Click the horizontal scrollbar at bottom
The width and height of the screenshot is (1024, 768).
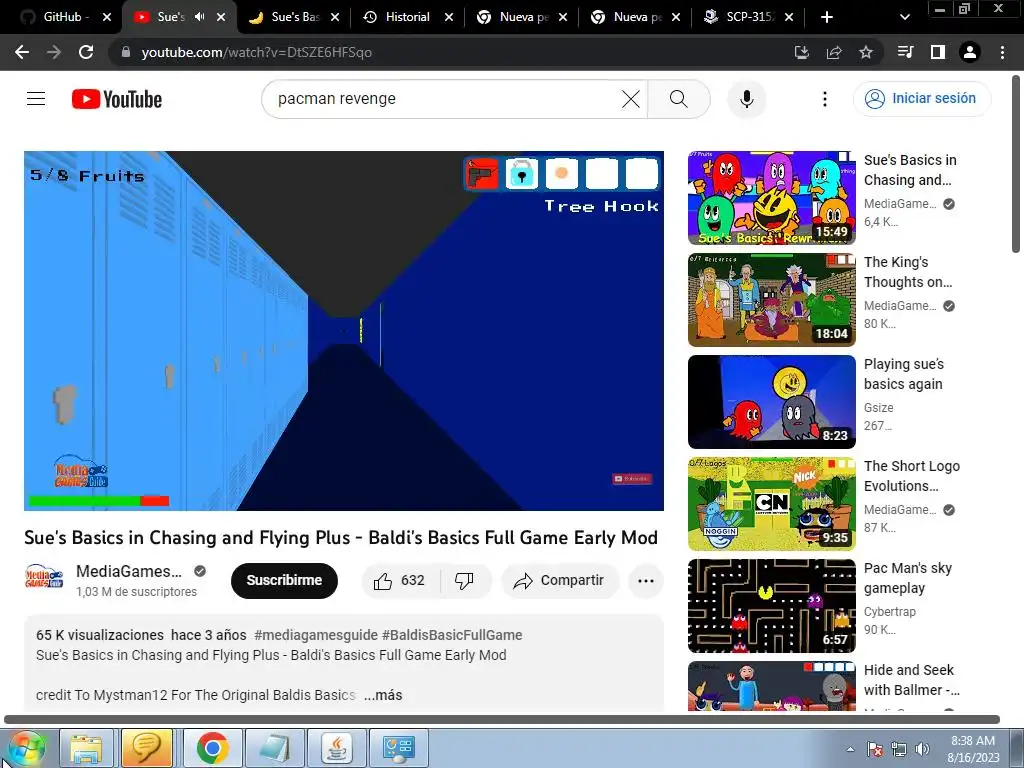pyautogui.click(x=502, y=720)
